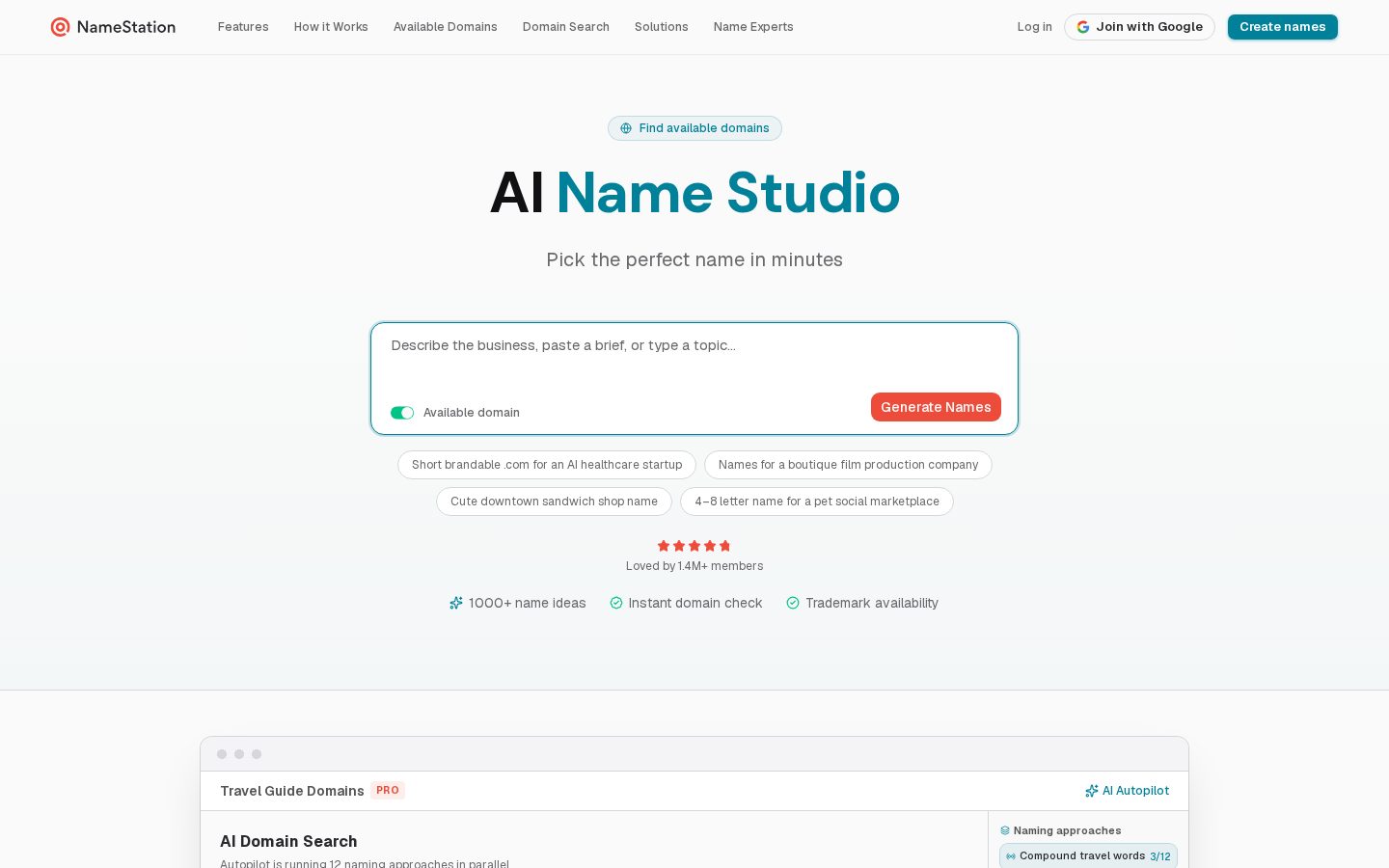
Task: Click the Find available domains badge
Action: 694,128
